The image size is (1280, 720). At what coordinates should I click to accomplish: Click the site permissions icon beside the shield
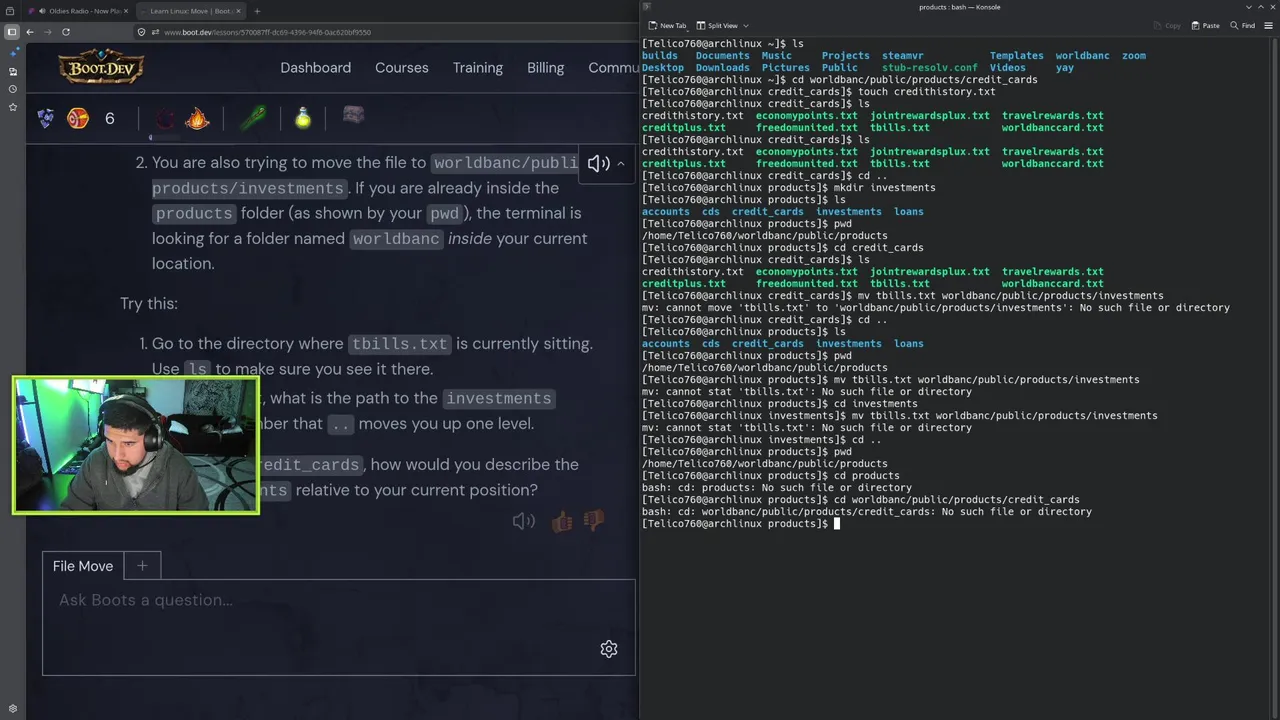pos(155,32)
